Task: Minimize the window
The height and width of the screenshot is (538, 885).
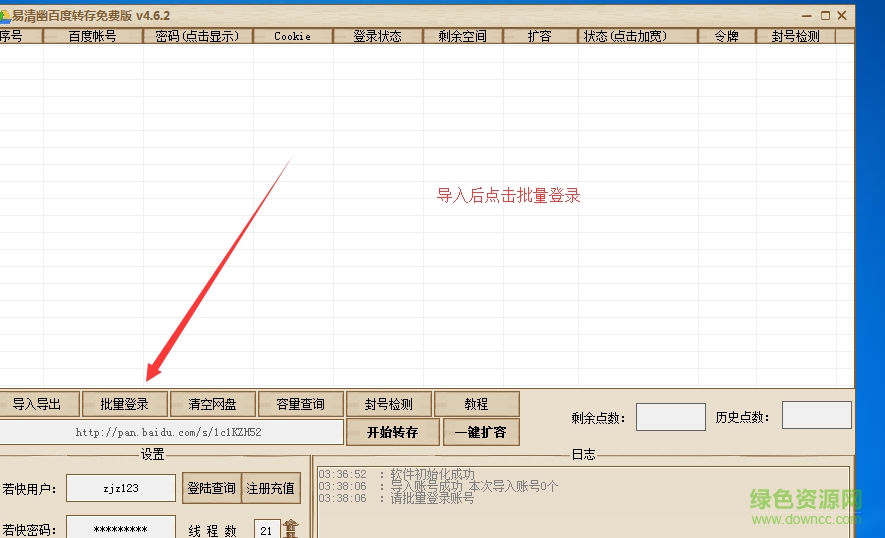Action: (807, 16)
